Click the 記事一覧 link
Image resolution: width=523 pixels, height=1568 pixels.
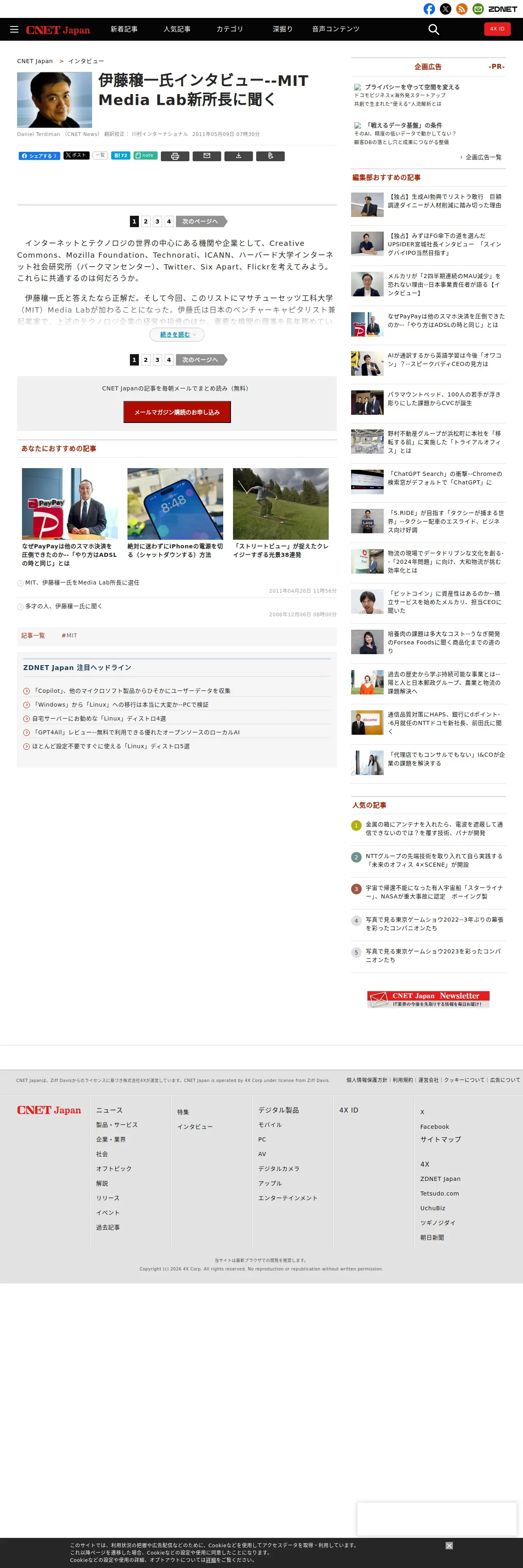(x=33, y=635)
